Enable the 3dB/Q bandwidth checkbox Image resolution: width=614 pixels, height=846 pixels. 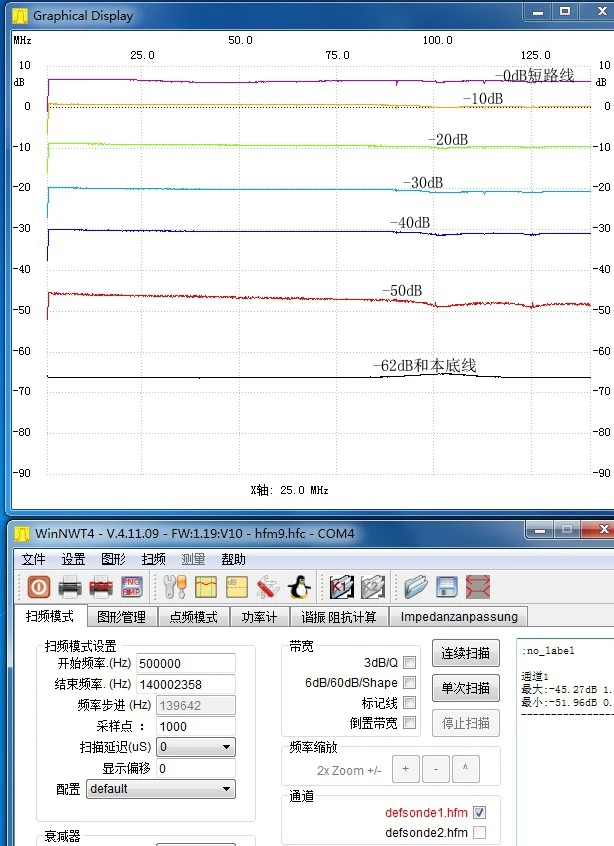point(410,662)
